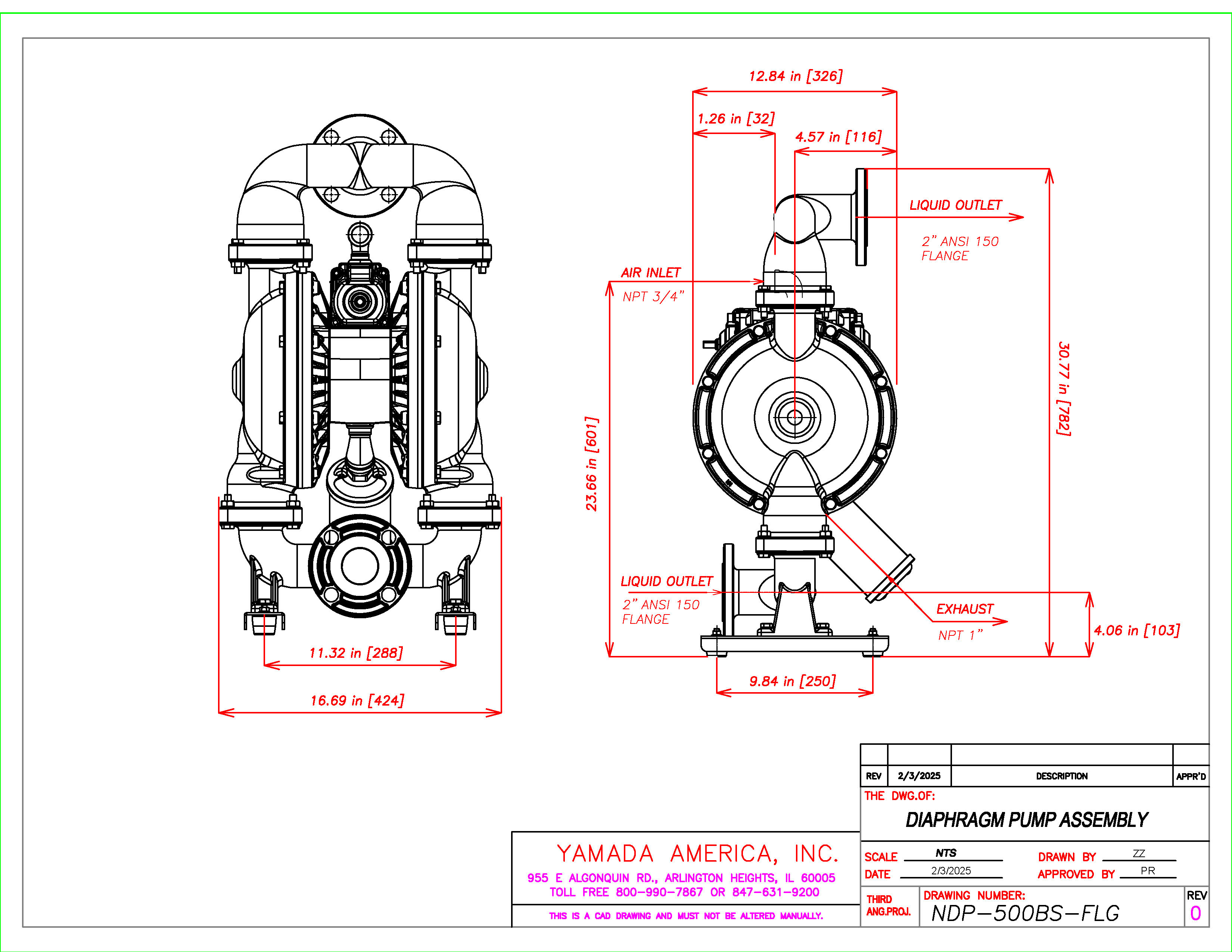1232x952 pixels.
Task: Click the EXHAUST label
Action: (965, 609)
